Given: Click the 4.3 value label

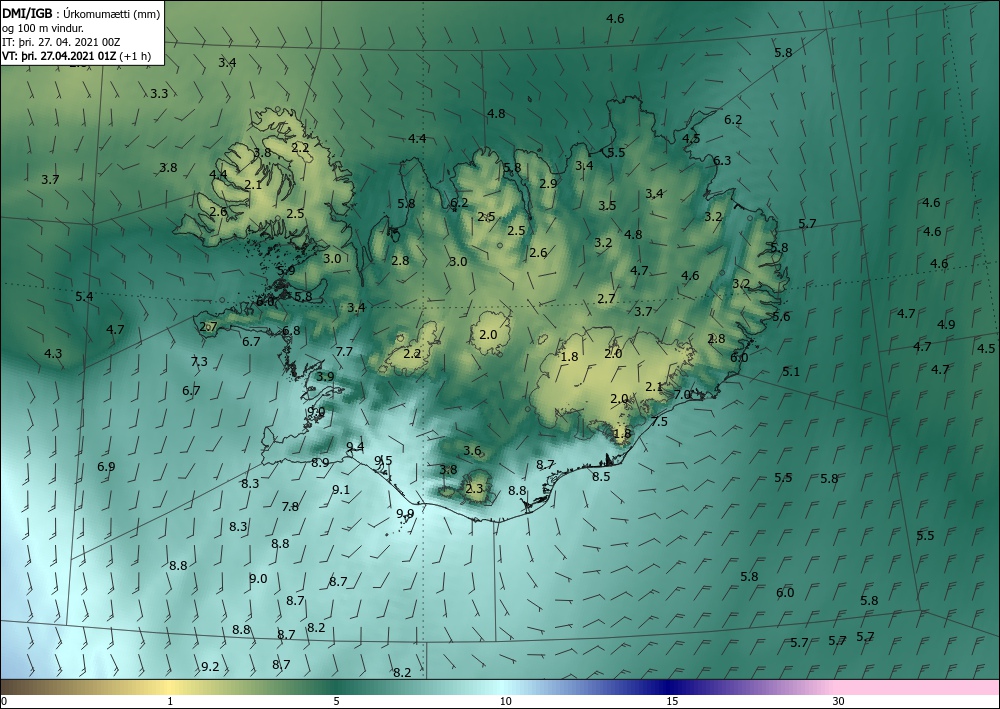Looking at the screenshot, I should click(x=54, y=354).
